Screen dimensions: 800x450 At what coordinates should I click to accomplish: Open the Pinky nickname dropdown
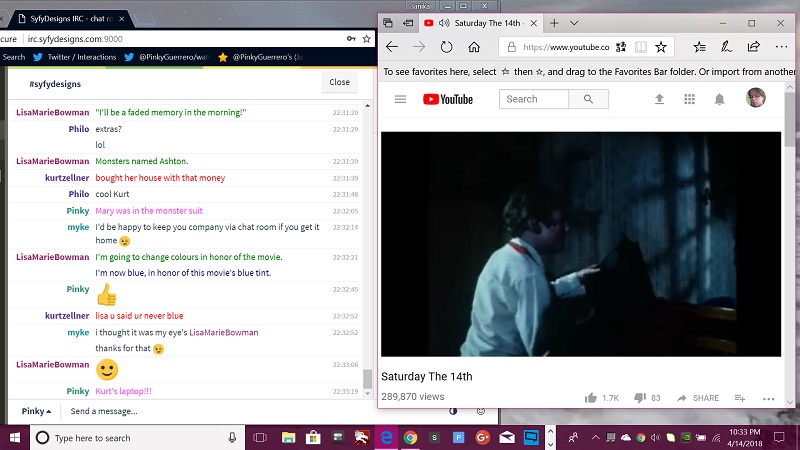(x=36, y=411)
